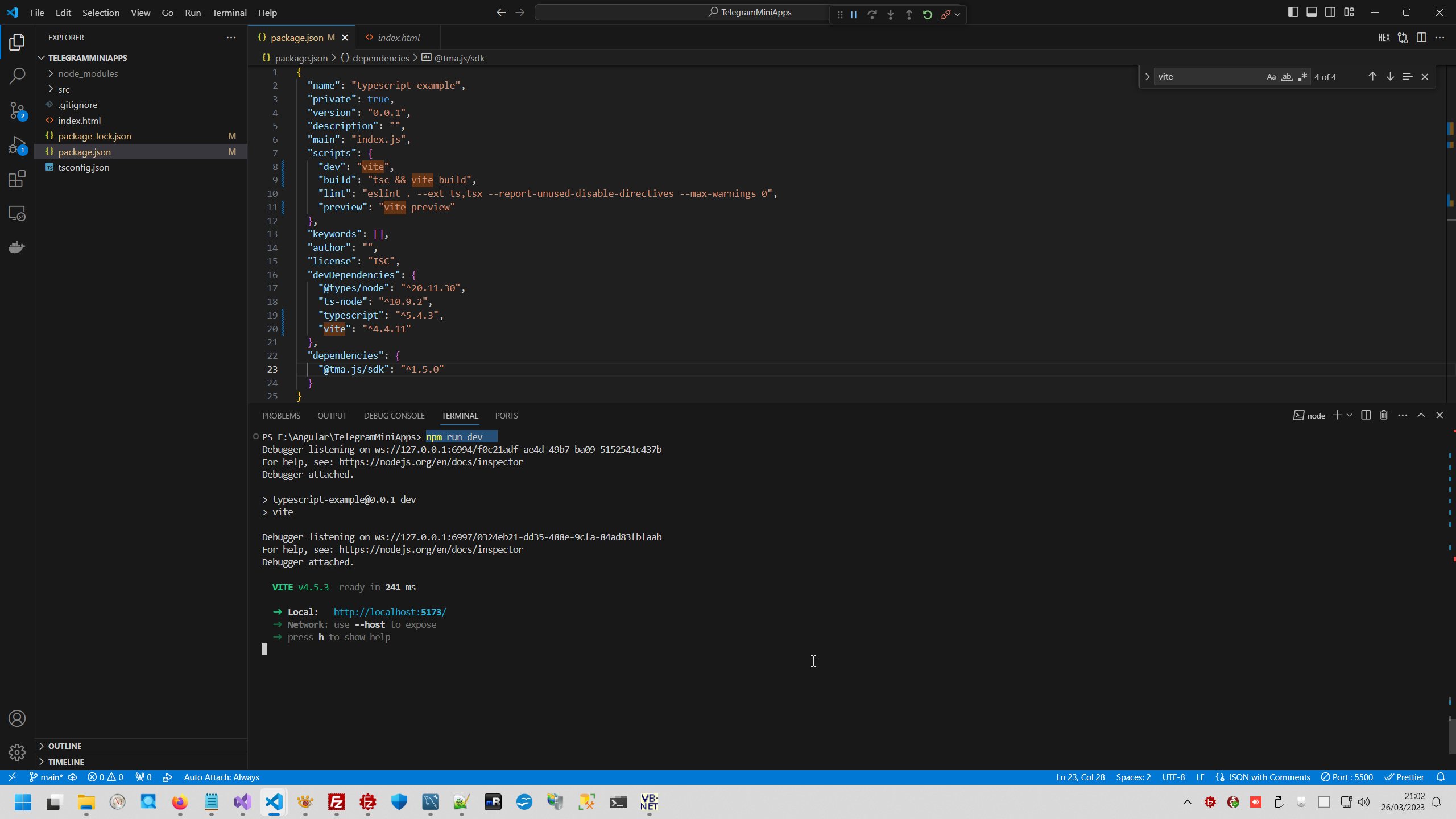Switch to the index.html tab

pyautogui.click(x=398, y=37)
